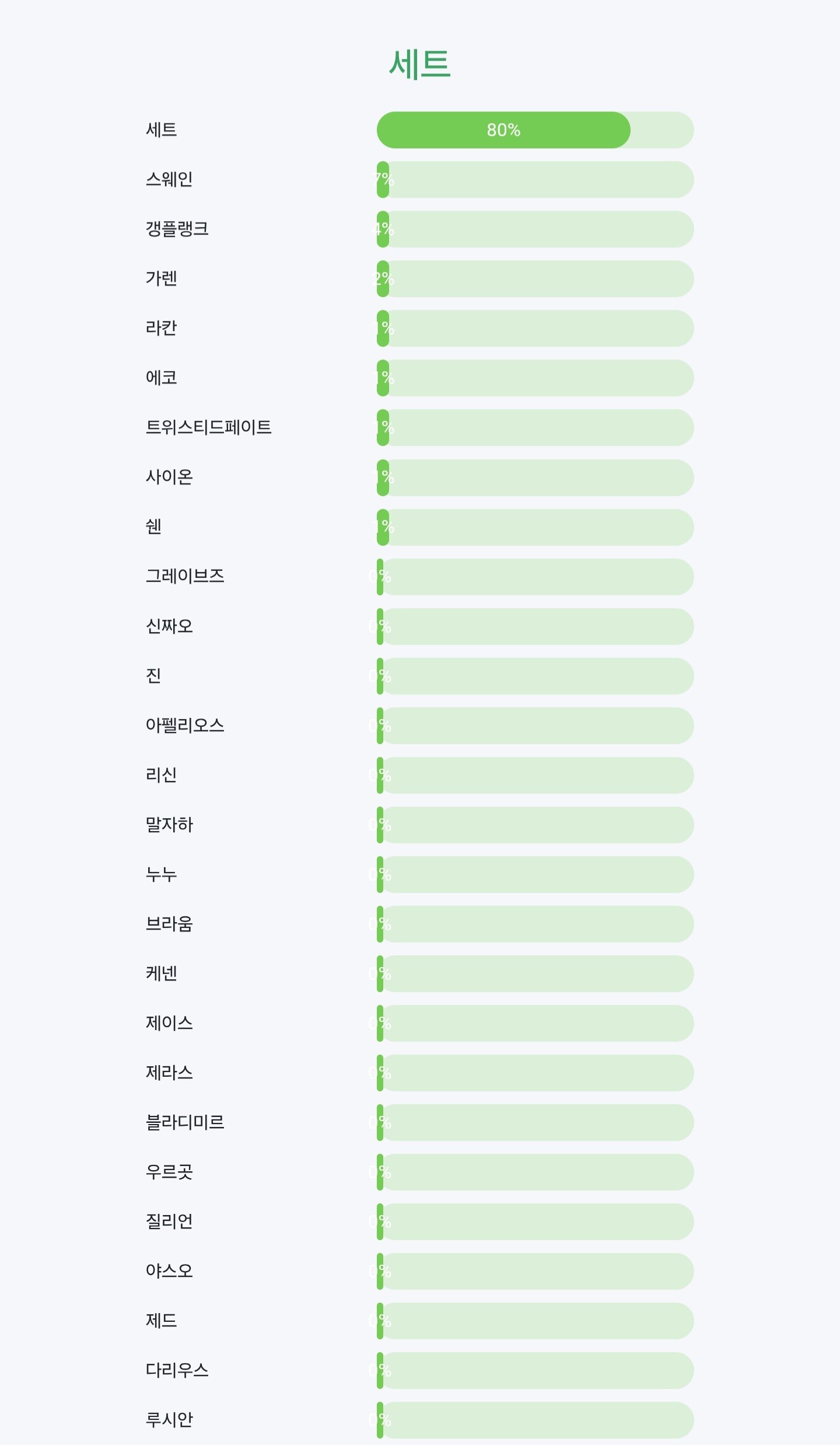Click the 80% progress bar for 세트
Image resolution: width=840 pixels, height=1445 pixels.
tap(534, 130)
